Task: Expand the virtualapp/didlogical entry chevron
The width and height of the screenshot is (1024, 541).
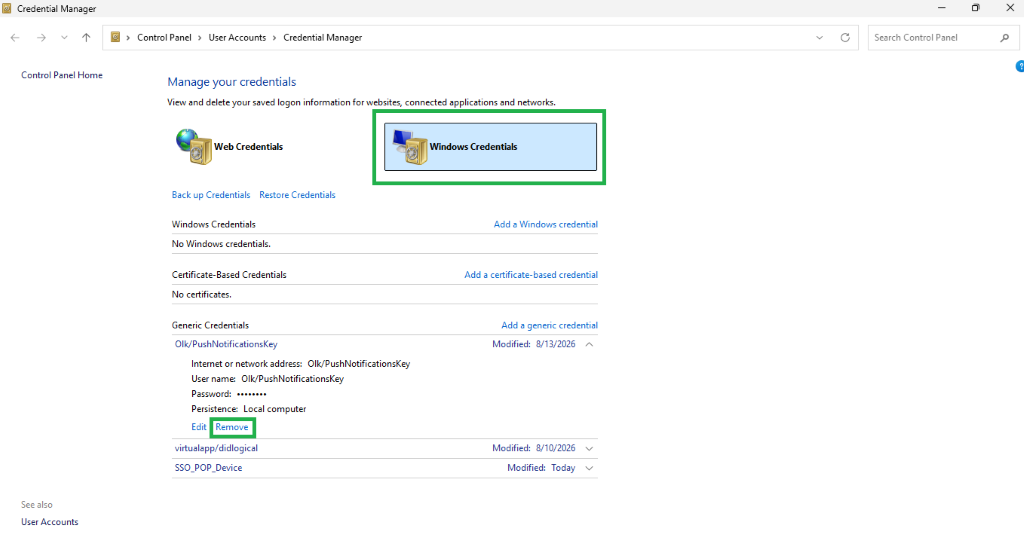Action: [589, 448]
